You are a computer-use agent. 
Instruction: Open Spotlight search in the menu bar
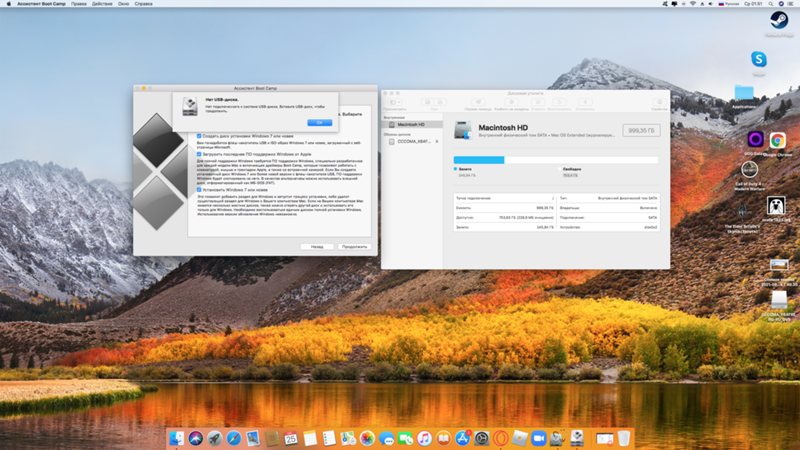771,4
